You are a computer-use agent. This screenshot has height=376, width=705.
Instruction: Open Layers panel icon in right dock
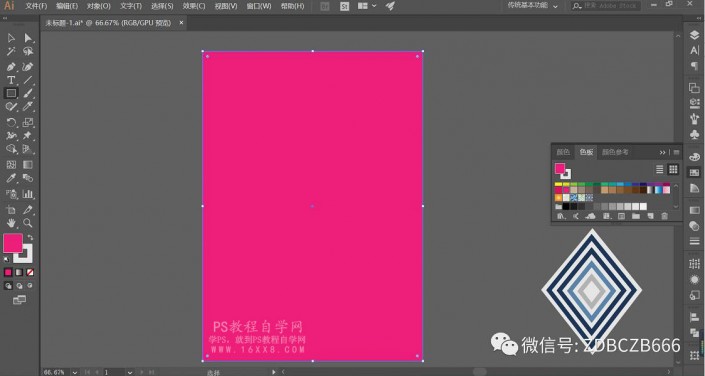pos(694,36)
